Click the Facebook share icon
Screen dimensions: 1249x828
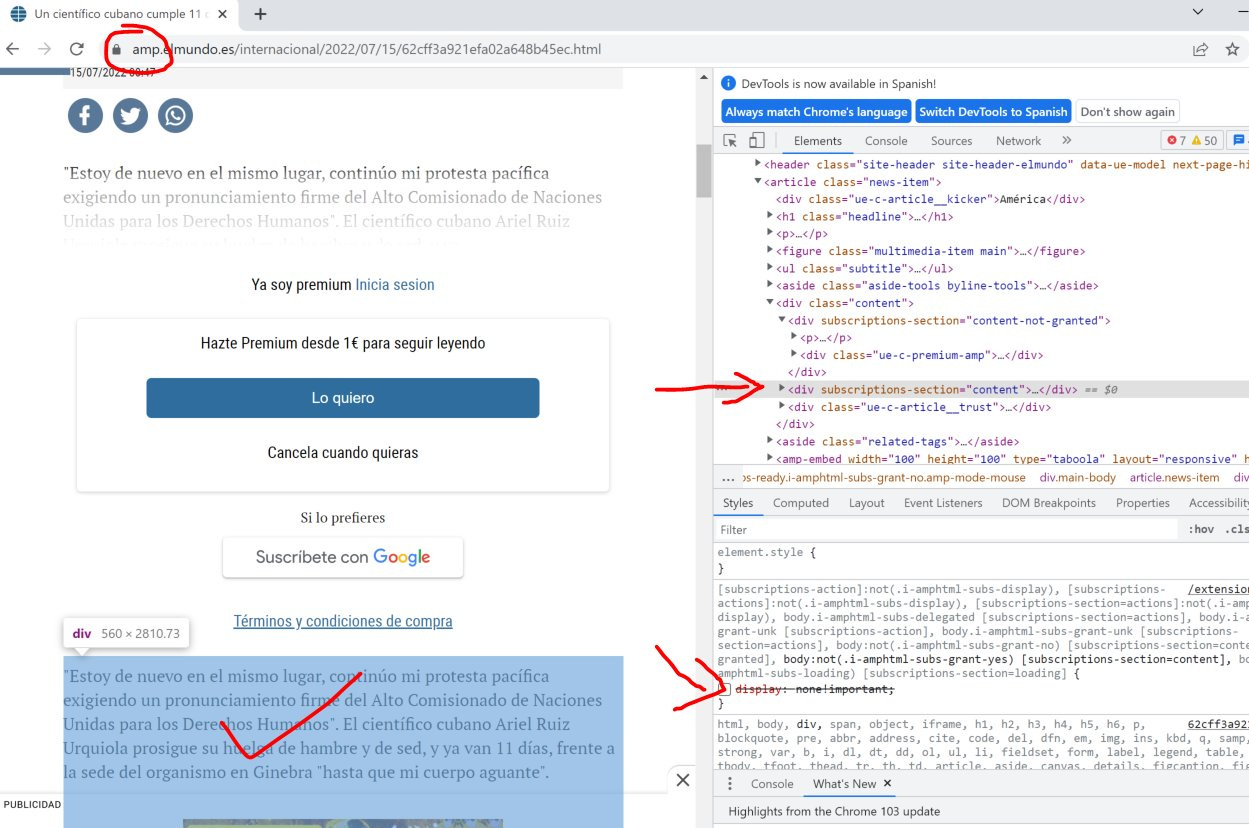[85, 116]
